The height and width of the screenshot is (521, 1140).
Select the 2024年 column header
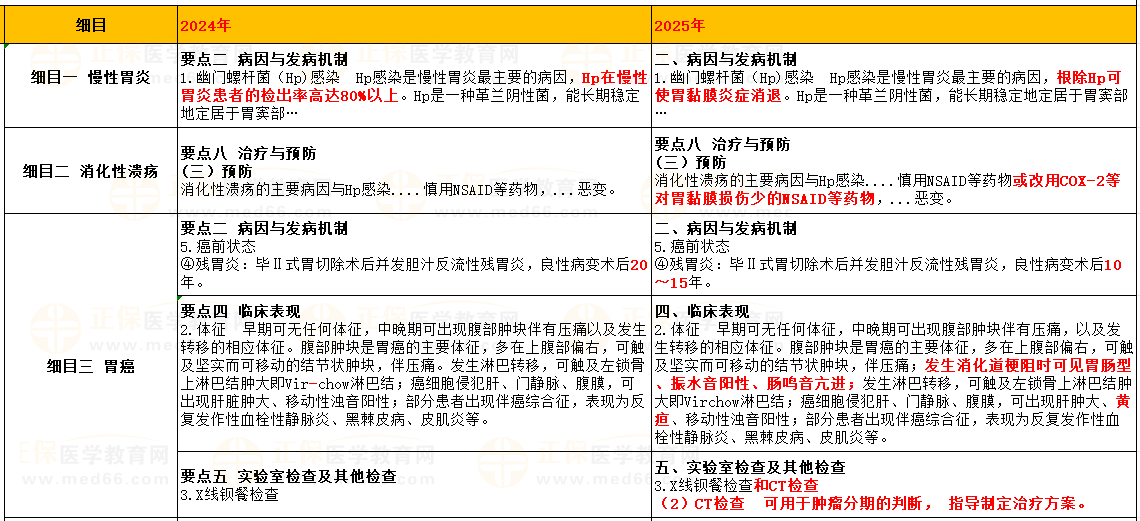tap(204, 25)
